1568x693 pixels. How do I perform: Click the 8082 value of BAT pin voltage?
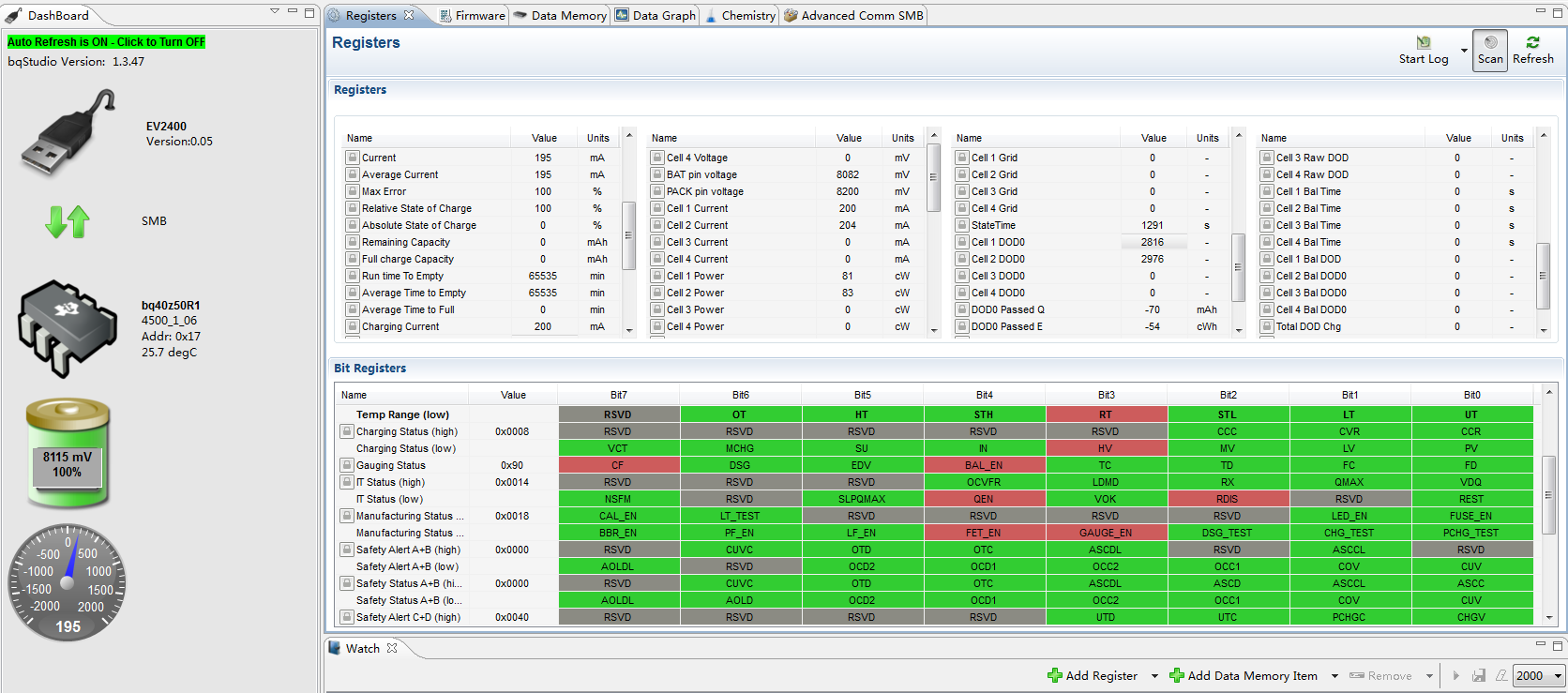[848, 174]
